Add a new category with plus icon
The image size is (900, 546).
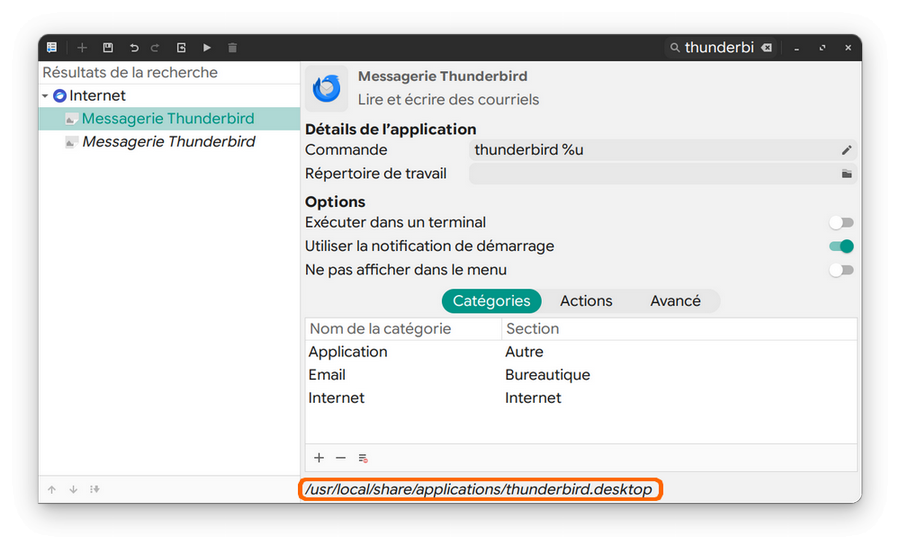319,458
